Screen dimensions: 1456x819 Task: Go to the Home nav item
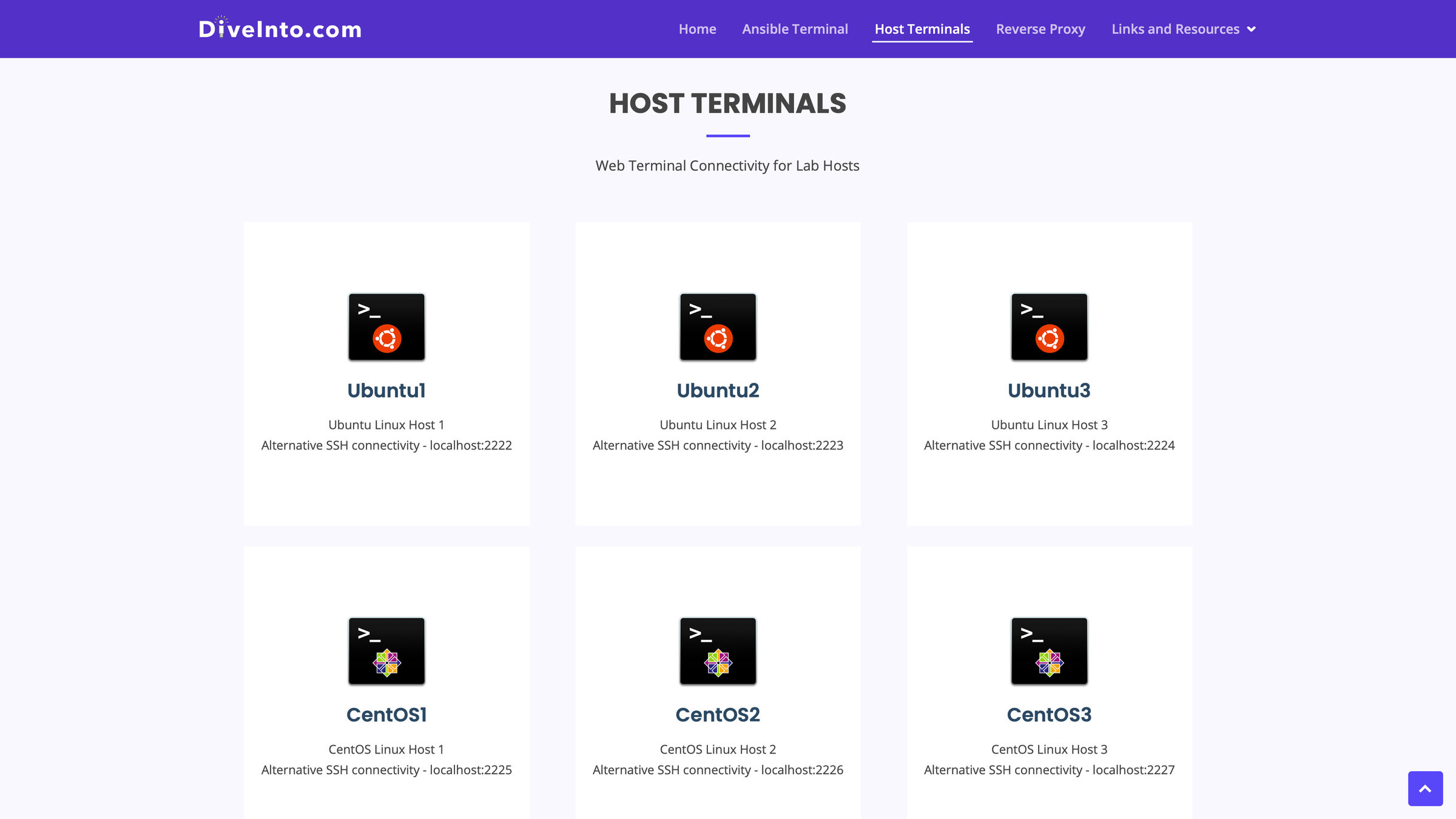tap(697, 29)
